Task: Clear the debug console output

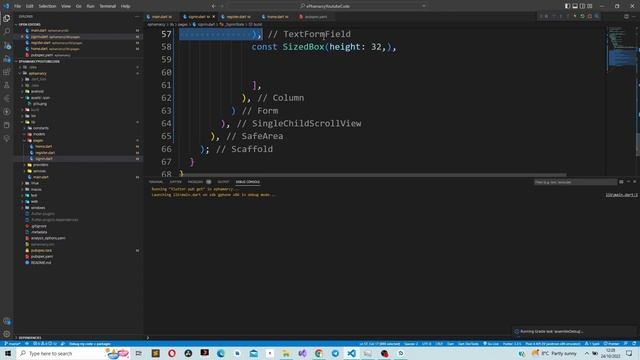Action: [621, 182]
